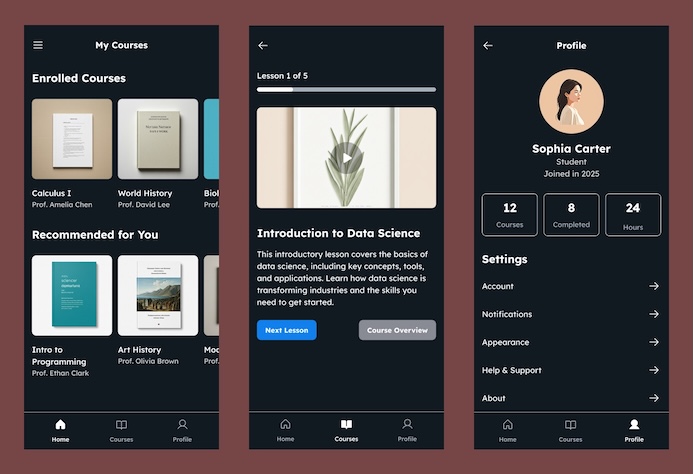The image size is (693, 474).
Task: Click the Calculus I course title
Action: (x=51, y=193)
